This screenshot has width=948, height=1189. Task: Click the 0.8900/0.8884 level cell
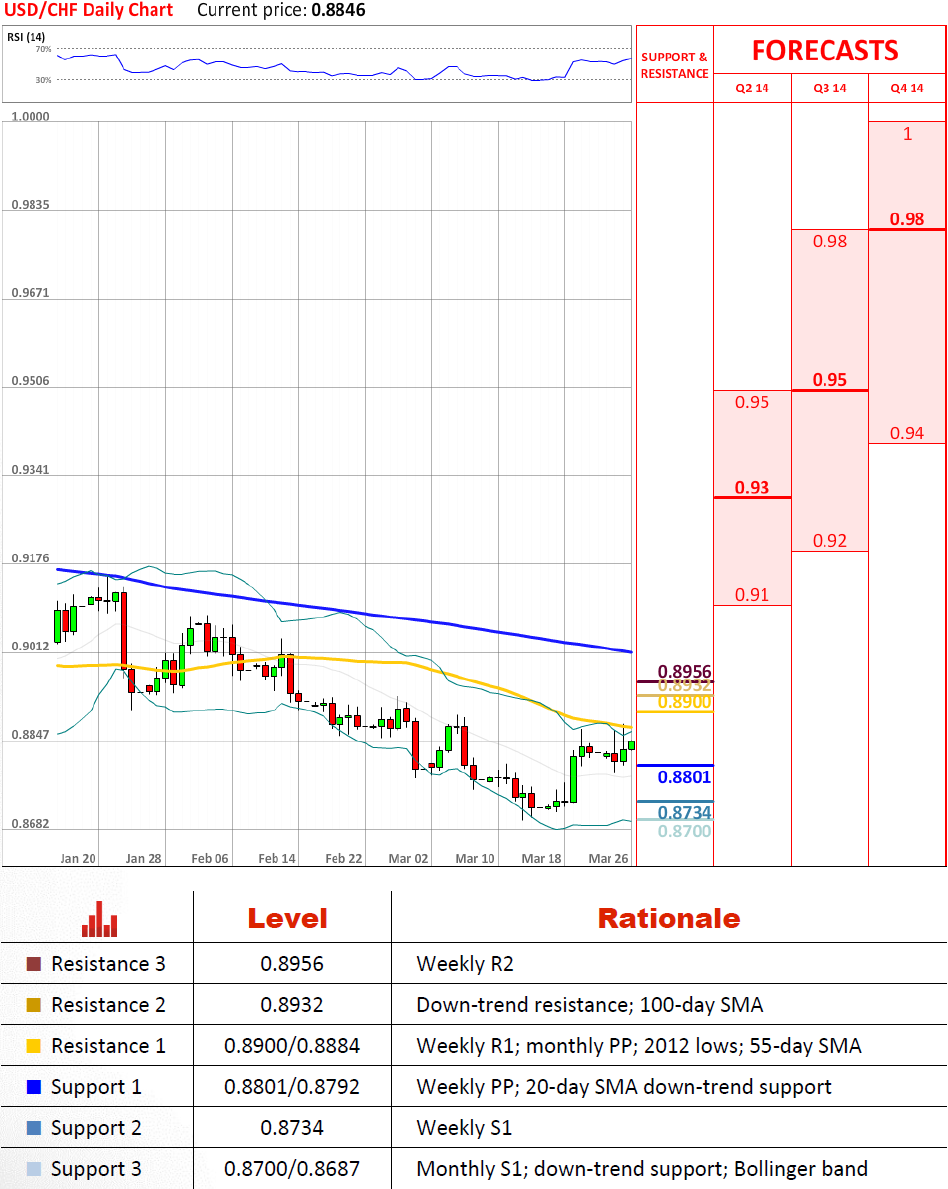[292, 1046]
